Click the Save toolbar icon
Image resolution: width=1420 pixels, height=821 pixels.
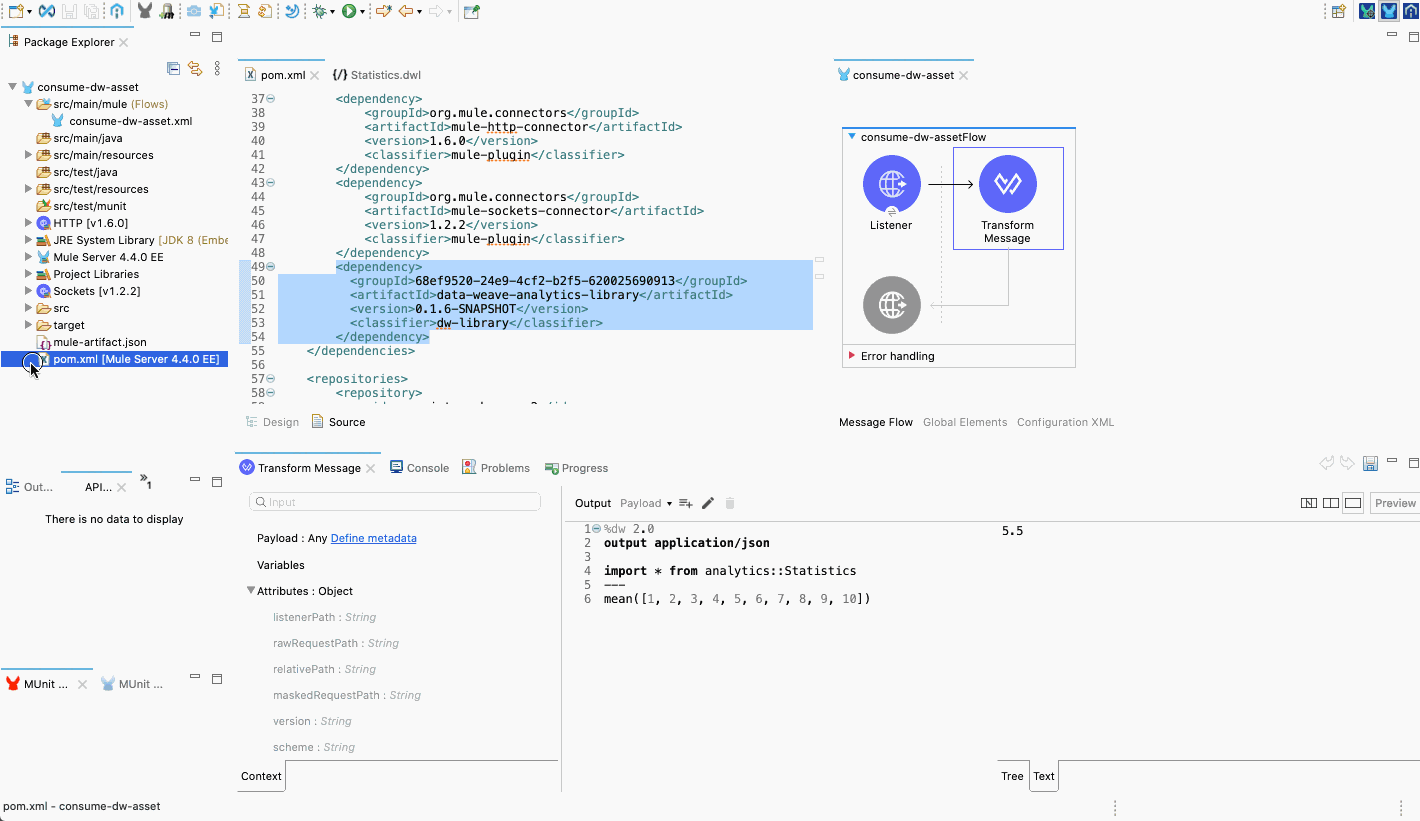pos(70,11)
